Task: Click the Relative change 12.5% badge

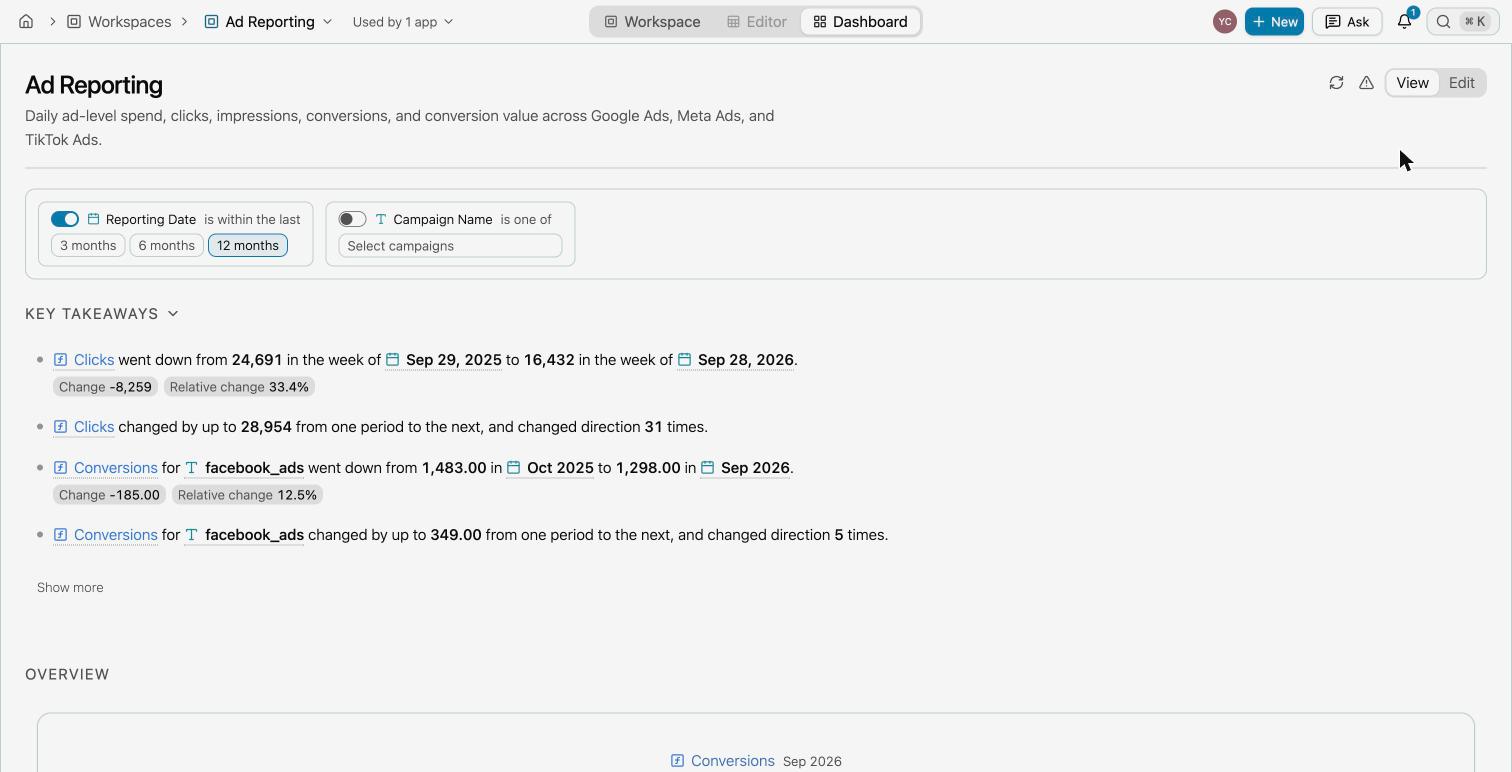Action: [x=247, y=495]
